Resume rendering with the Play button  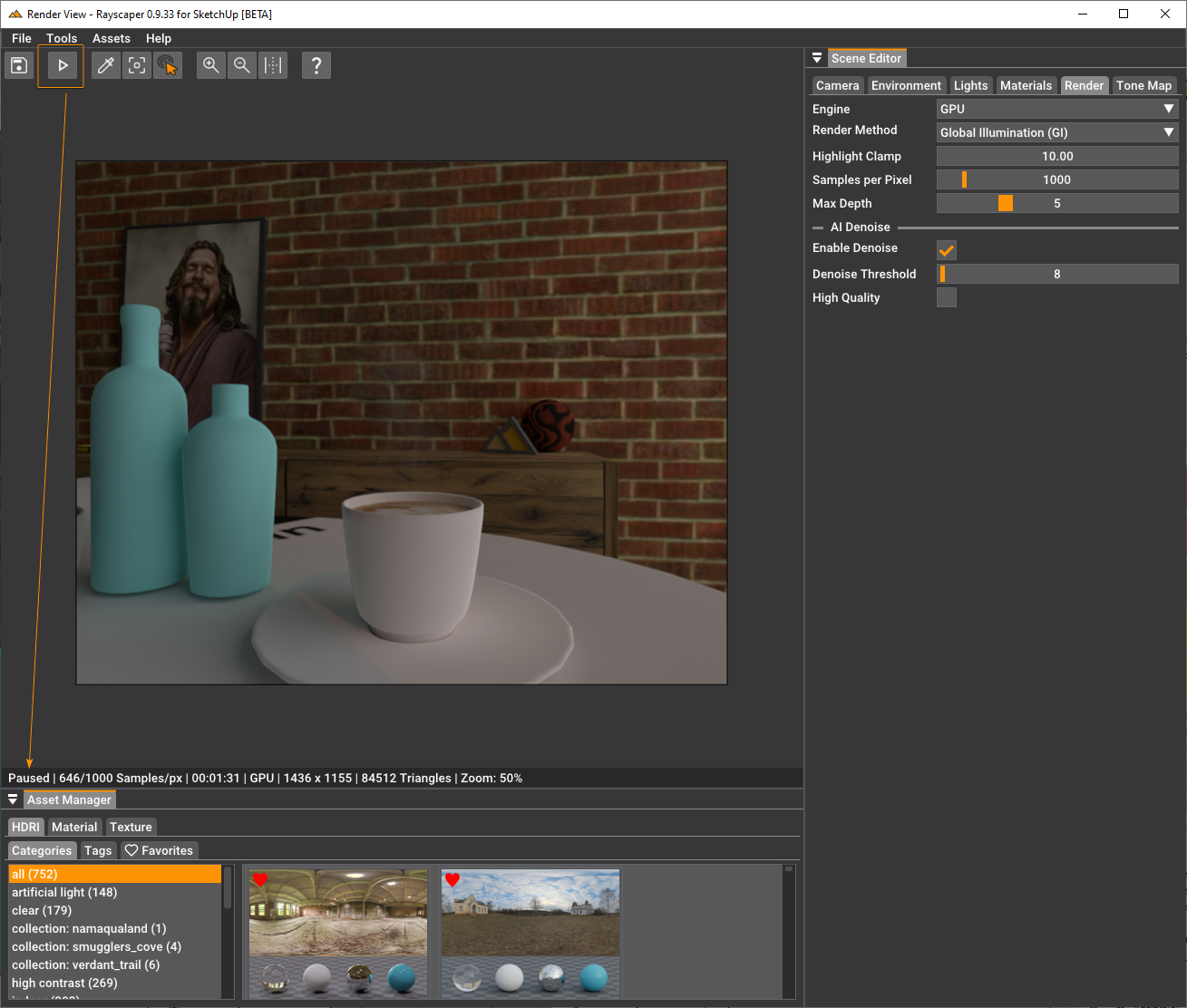click(x=63, y=65)
